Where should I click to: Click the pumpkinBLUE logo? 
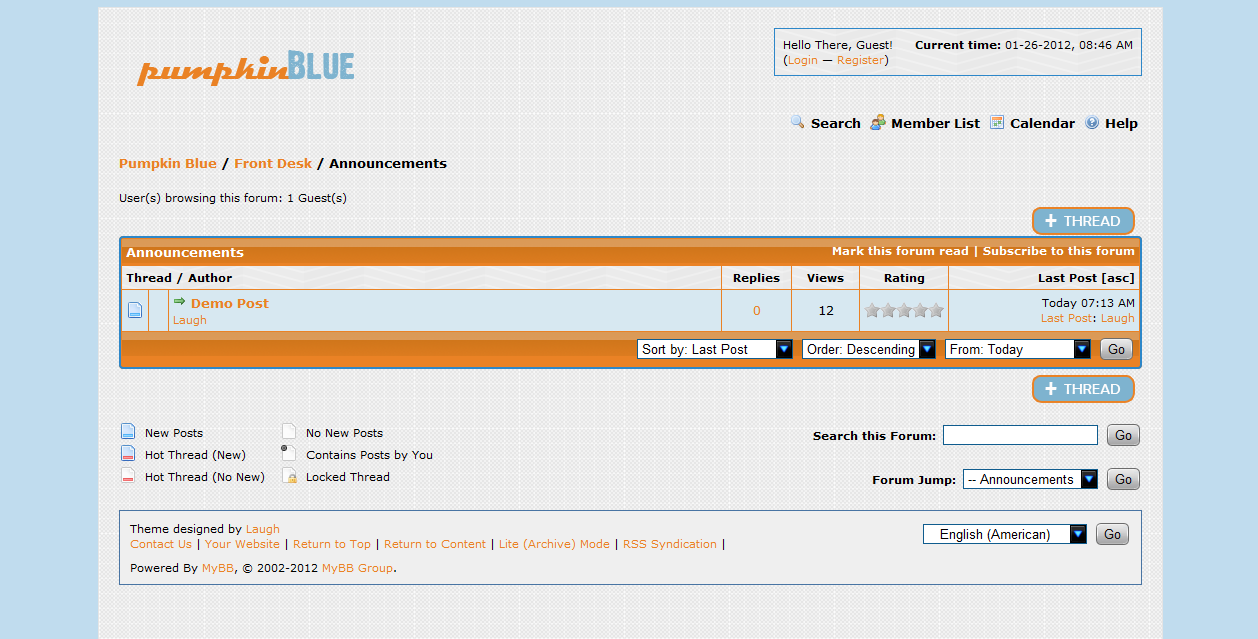246,68
